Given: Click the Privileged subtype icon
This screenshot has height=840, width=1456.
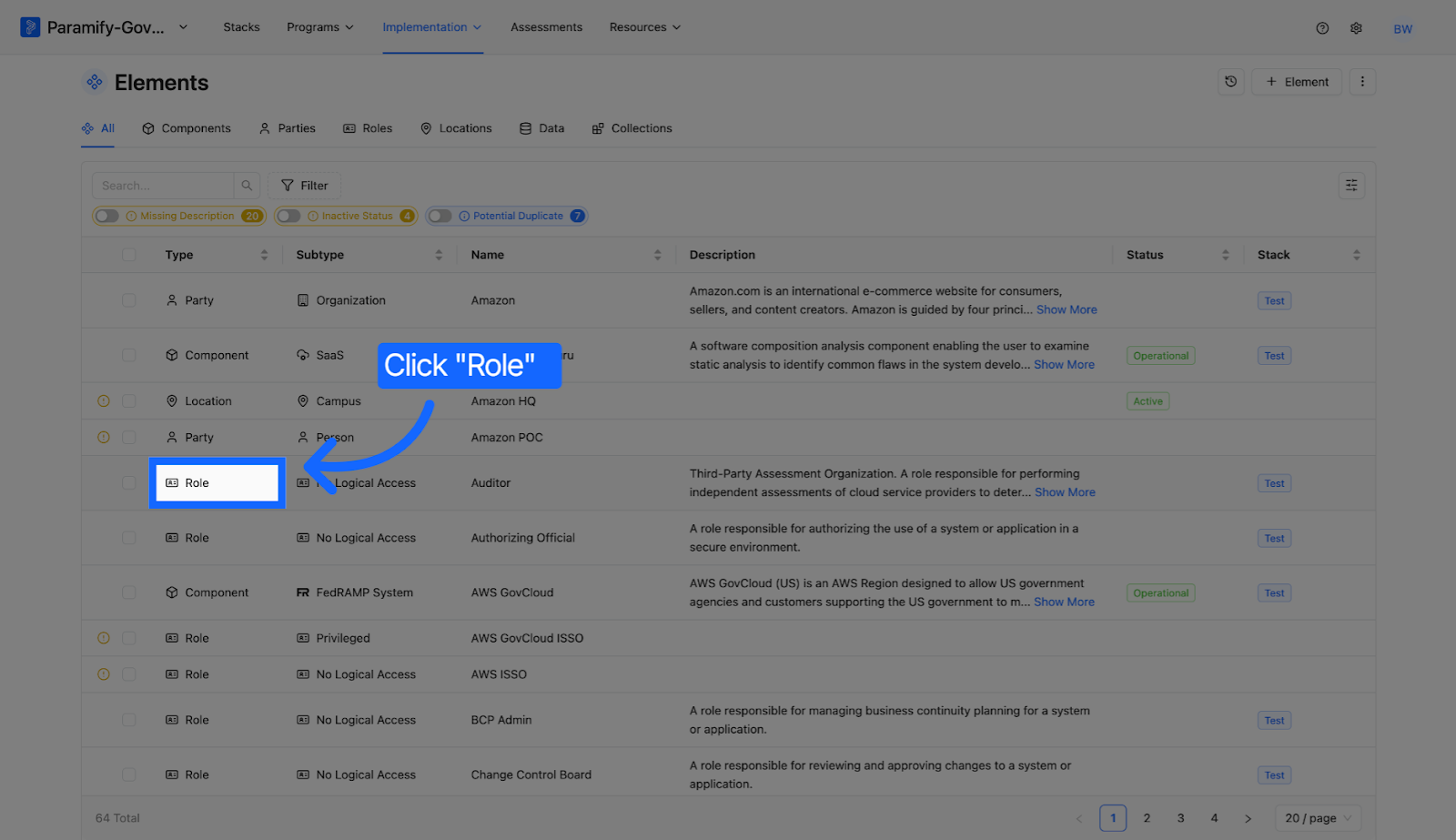Looking at the screenshot, I should click(x=303, y=638).
